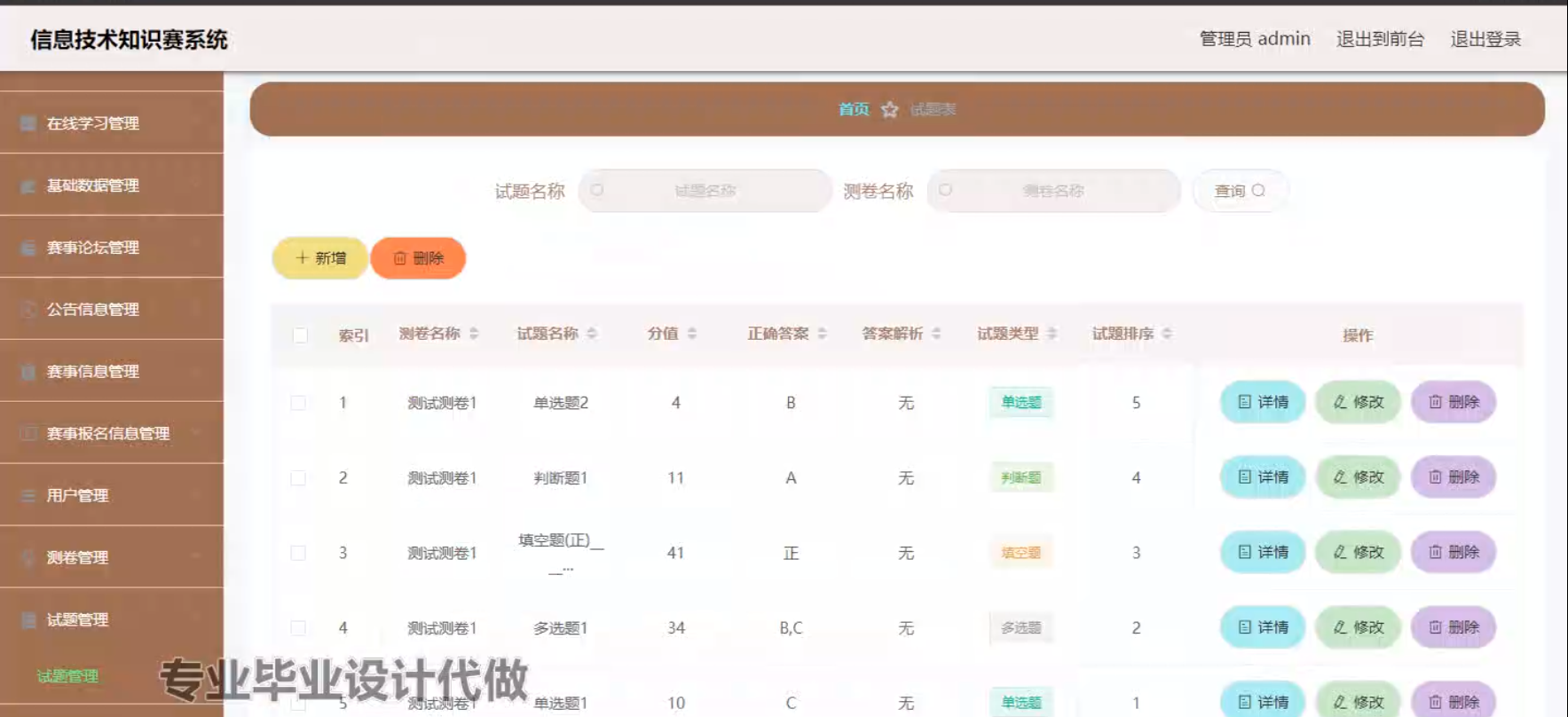This screenshot has height=717, width=1568.
Task: Check the row 3 填空题 checkbox
Action: point(298,553)
